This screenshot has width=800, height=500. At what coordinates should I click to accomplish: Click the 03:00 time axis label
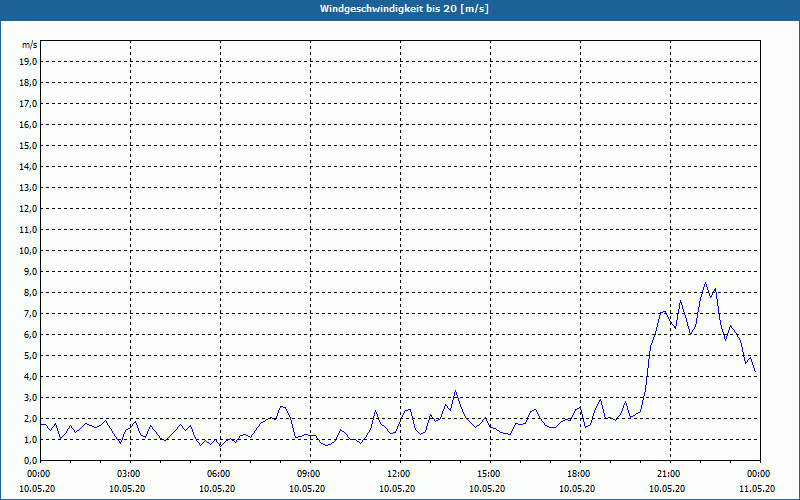point(130,474)
